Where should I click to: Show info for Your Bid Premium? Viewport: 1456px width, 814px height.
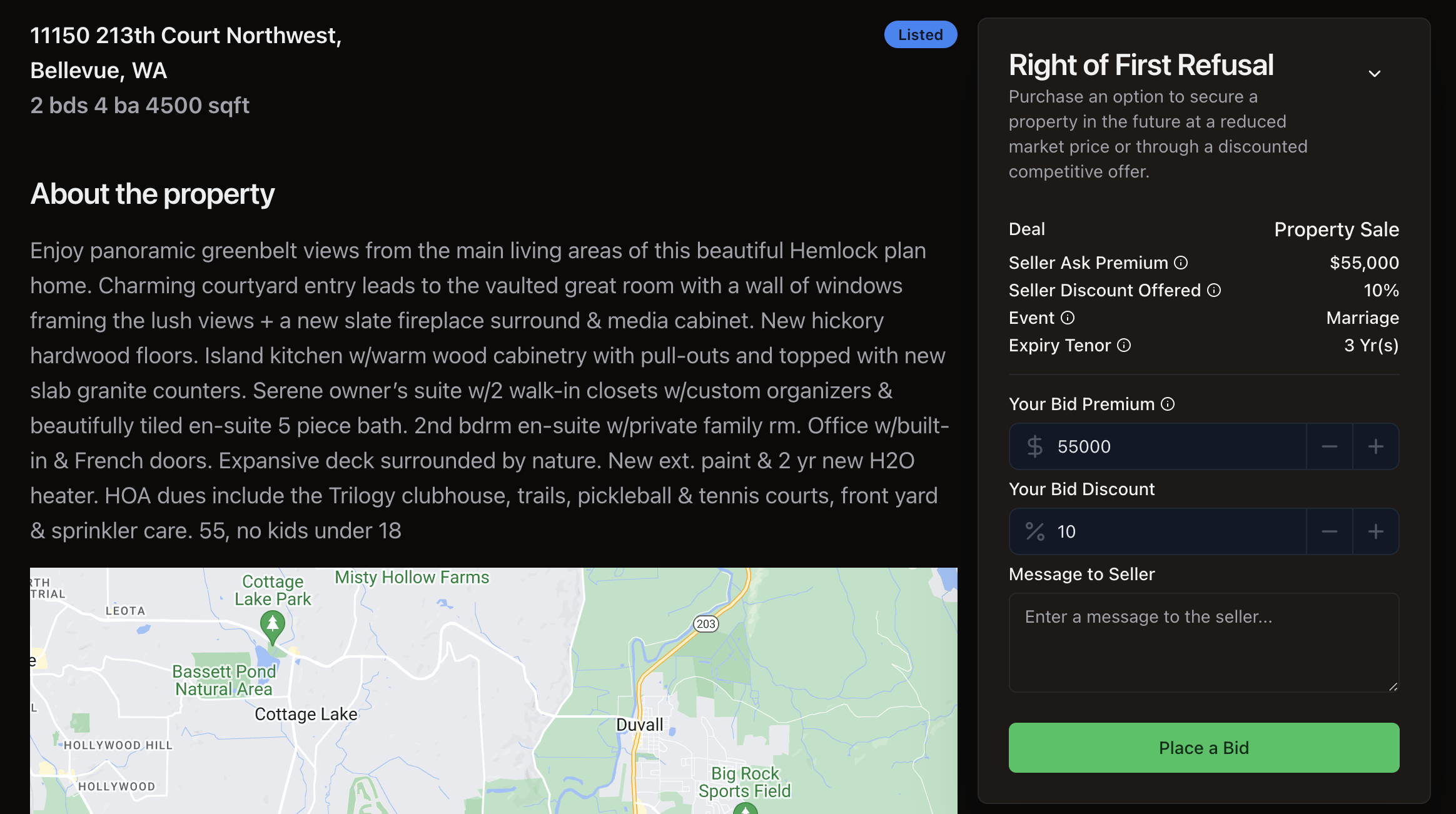1168,404
